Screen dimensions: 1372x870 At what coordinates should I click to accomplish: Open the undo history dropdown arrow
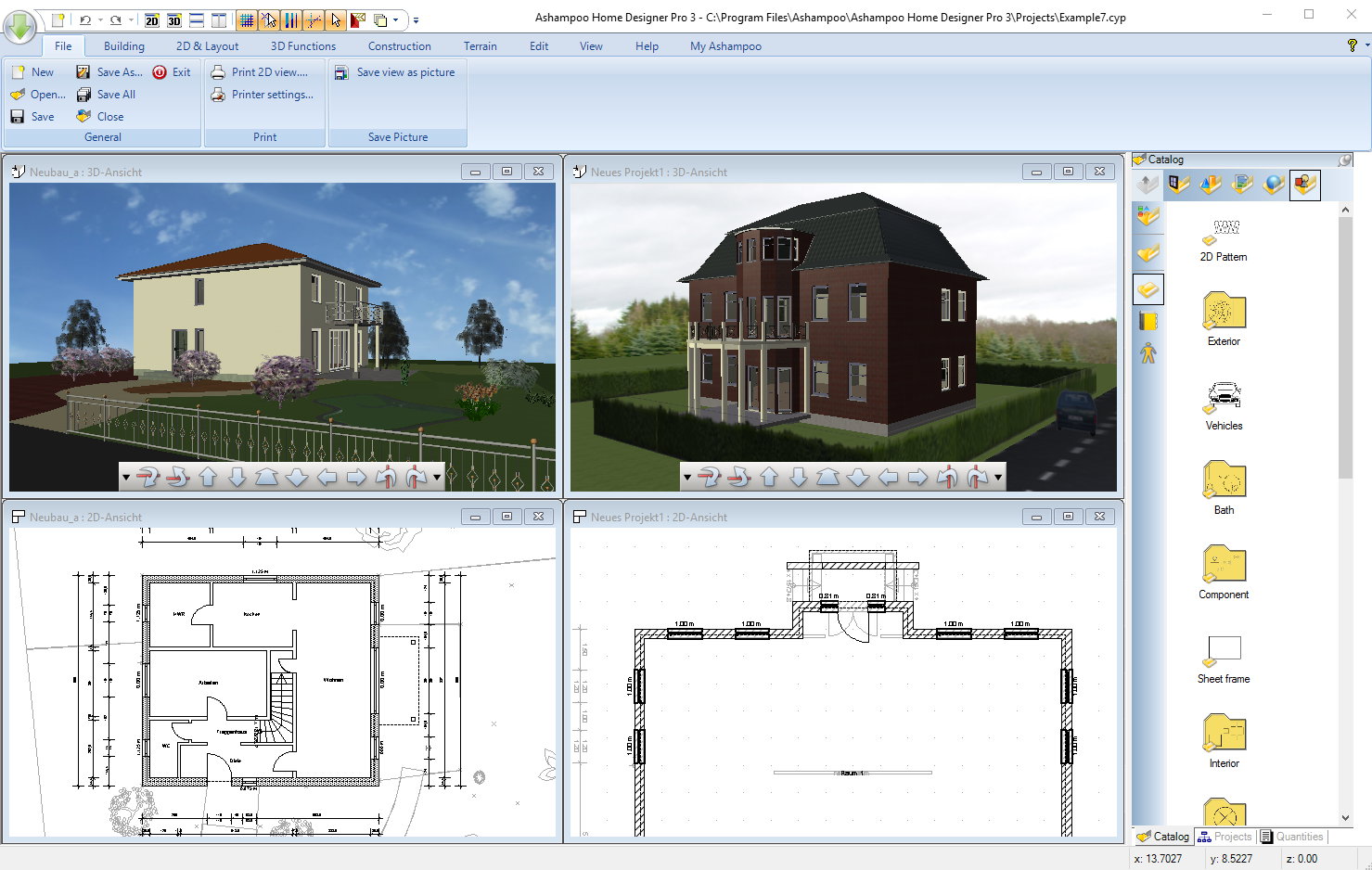(x=100, y=20)
